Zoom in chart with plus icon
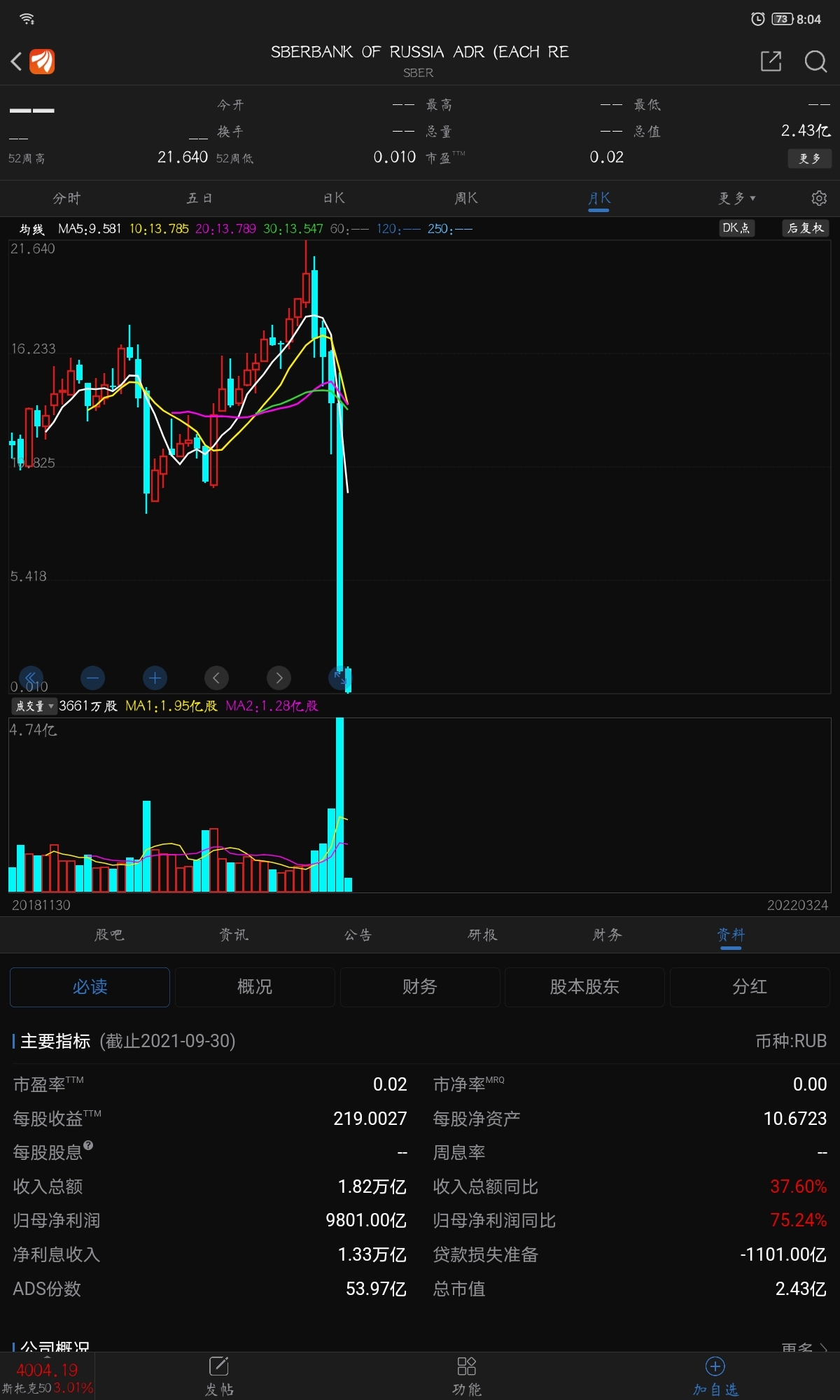The image size is (840, 1400). point(155,678)
